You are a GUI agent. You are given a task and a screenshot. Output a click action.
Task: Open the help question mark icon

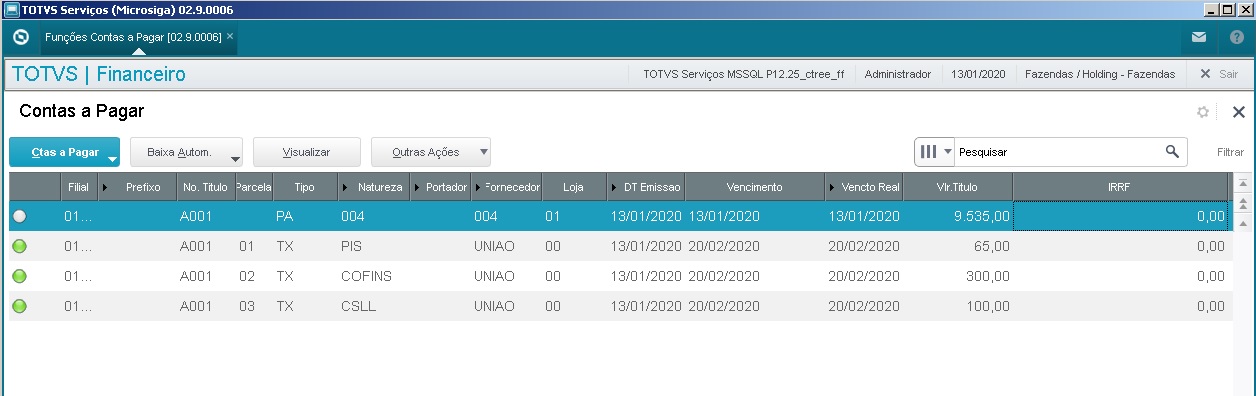(x=1236, y=37)
